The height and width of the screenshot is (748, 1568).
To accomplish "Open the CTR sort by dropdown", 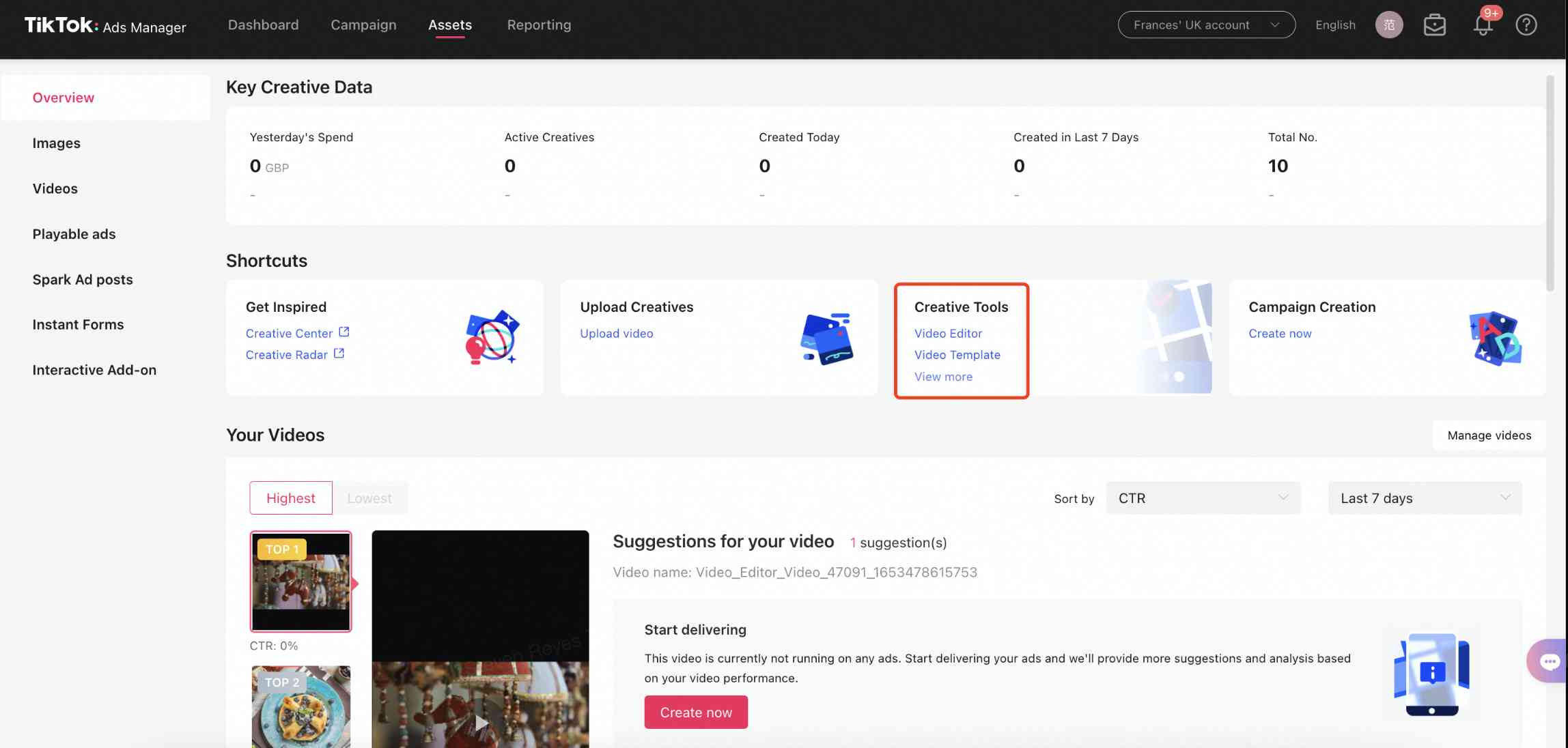I will pyautogui.click(x=1203, y=498).
